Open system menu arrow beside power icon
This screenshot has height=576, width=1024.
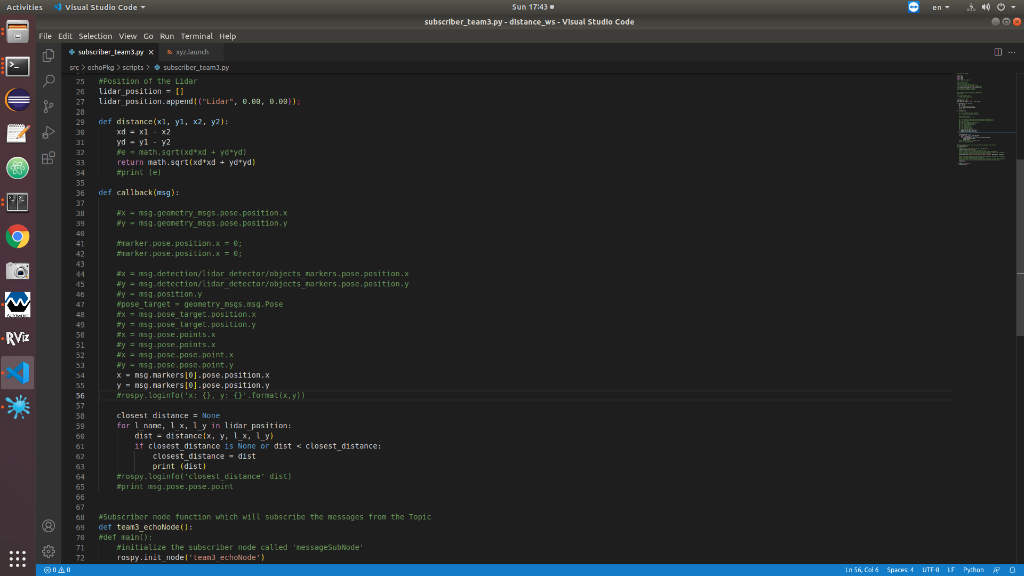pos(1014,7)
